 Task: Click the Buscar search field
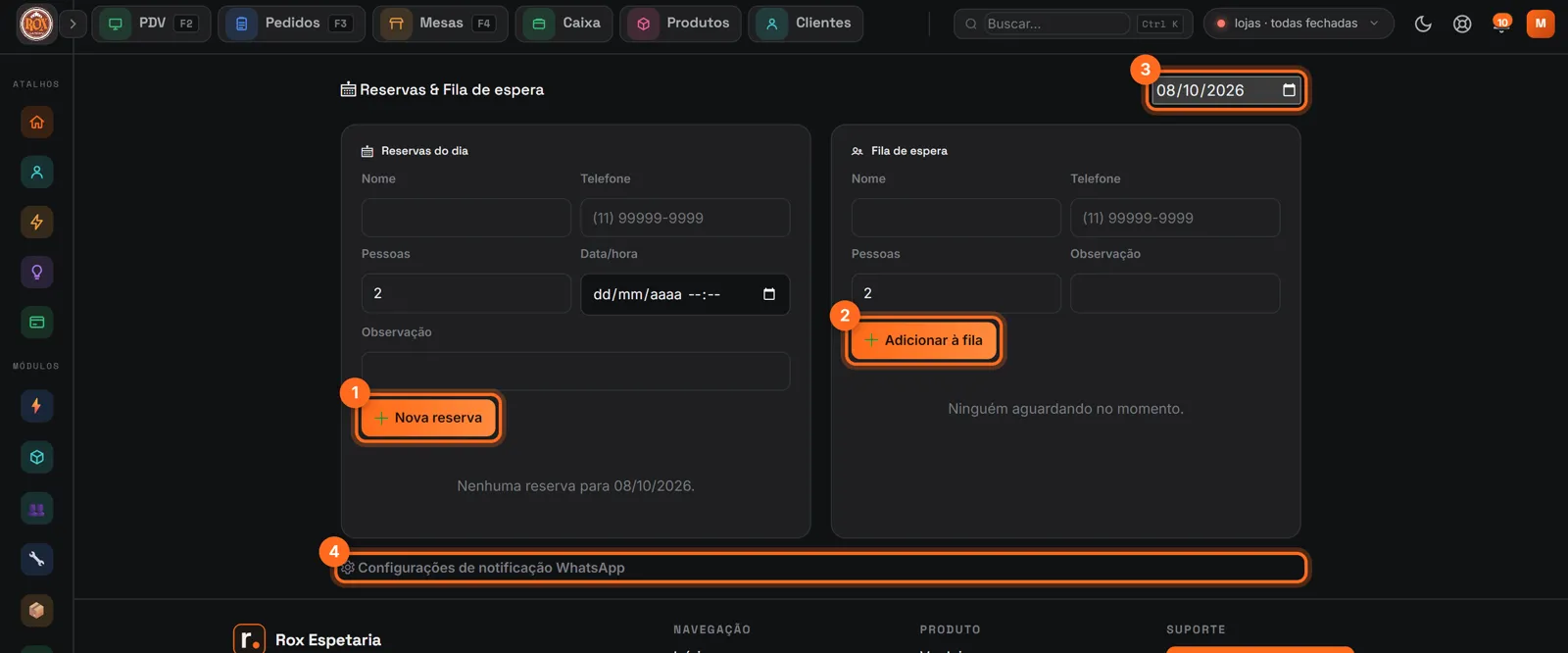point(1056,24)
